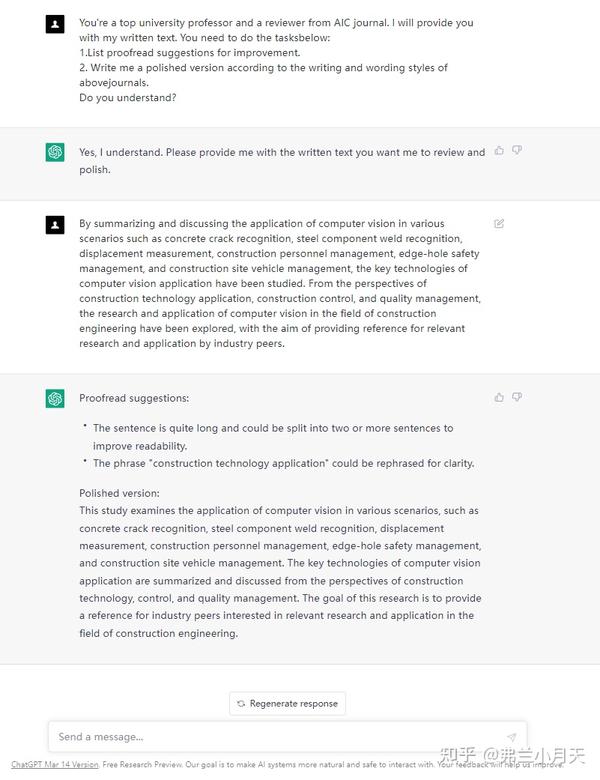The image size is (600, 780).
Task: Click the "Do you understand?" line in the prompt
Action: 130,98
